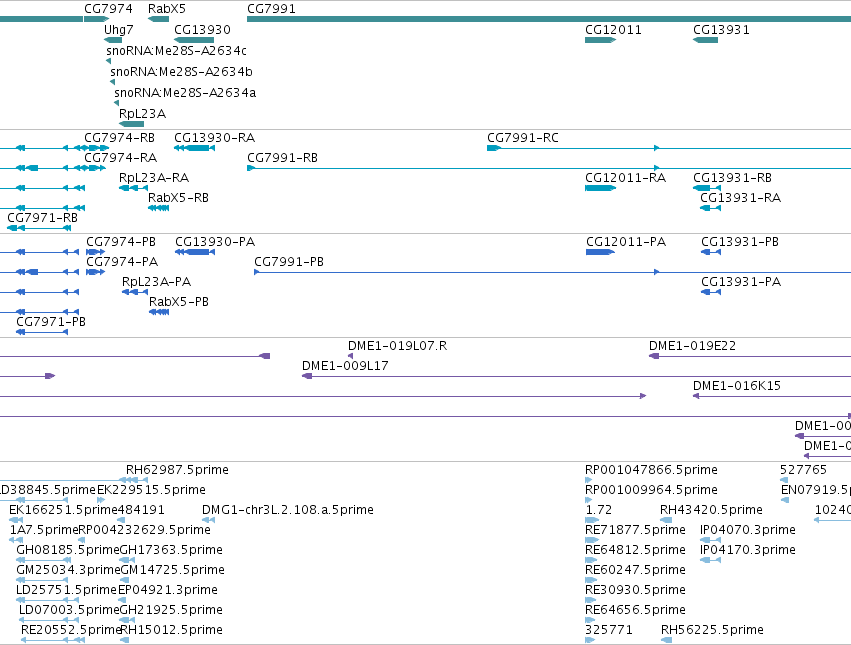Screen dimensions: 851x645
Task: Click transcript CG7991-RB label
Action: click(x=282, y=157)
